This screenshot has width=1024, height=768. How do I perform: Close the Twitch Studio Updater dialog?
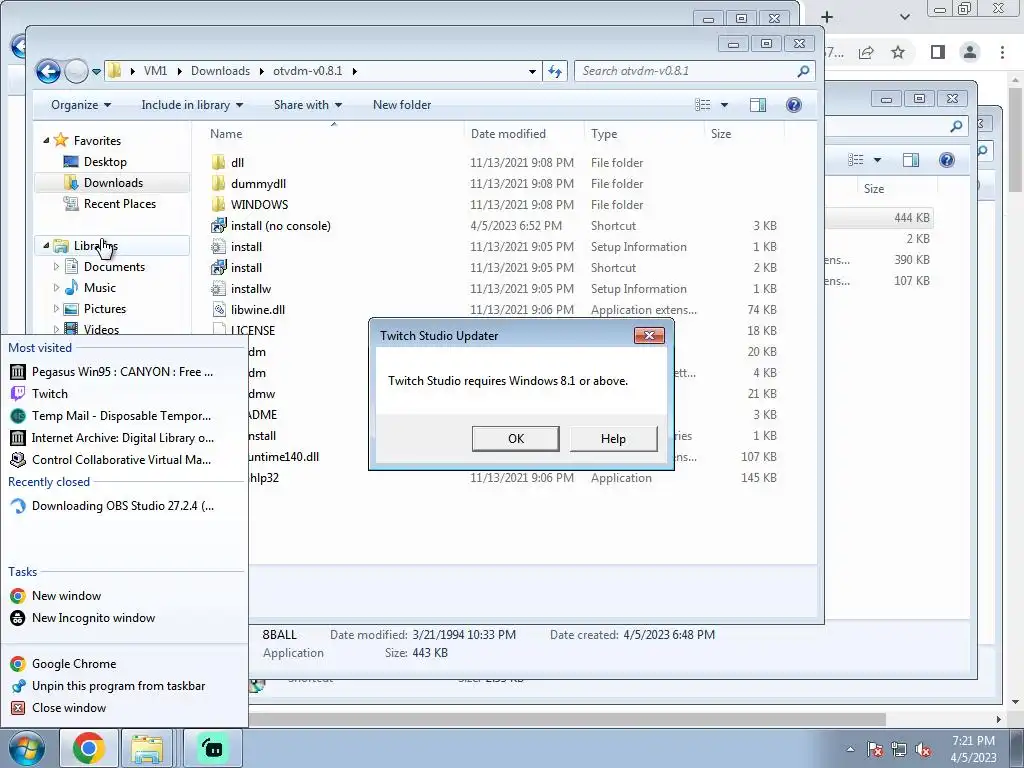click(649, 335)
